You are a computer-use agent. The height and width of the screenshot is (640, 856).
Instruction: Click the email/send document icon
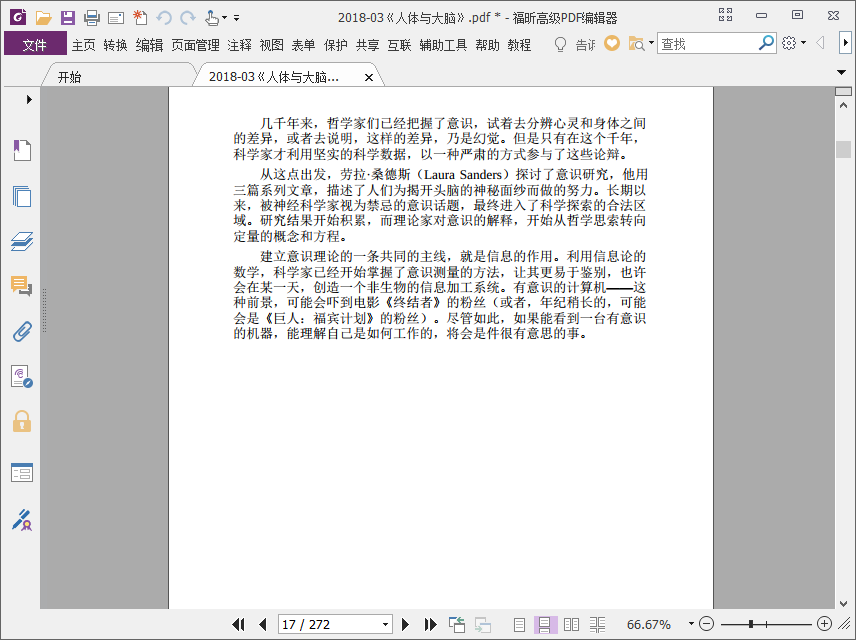[116, 19]
